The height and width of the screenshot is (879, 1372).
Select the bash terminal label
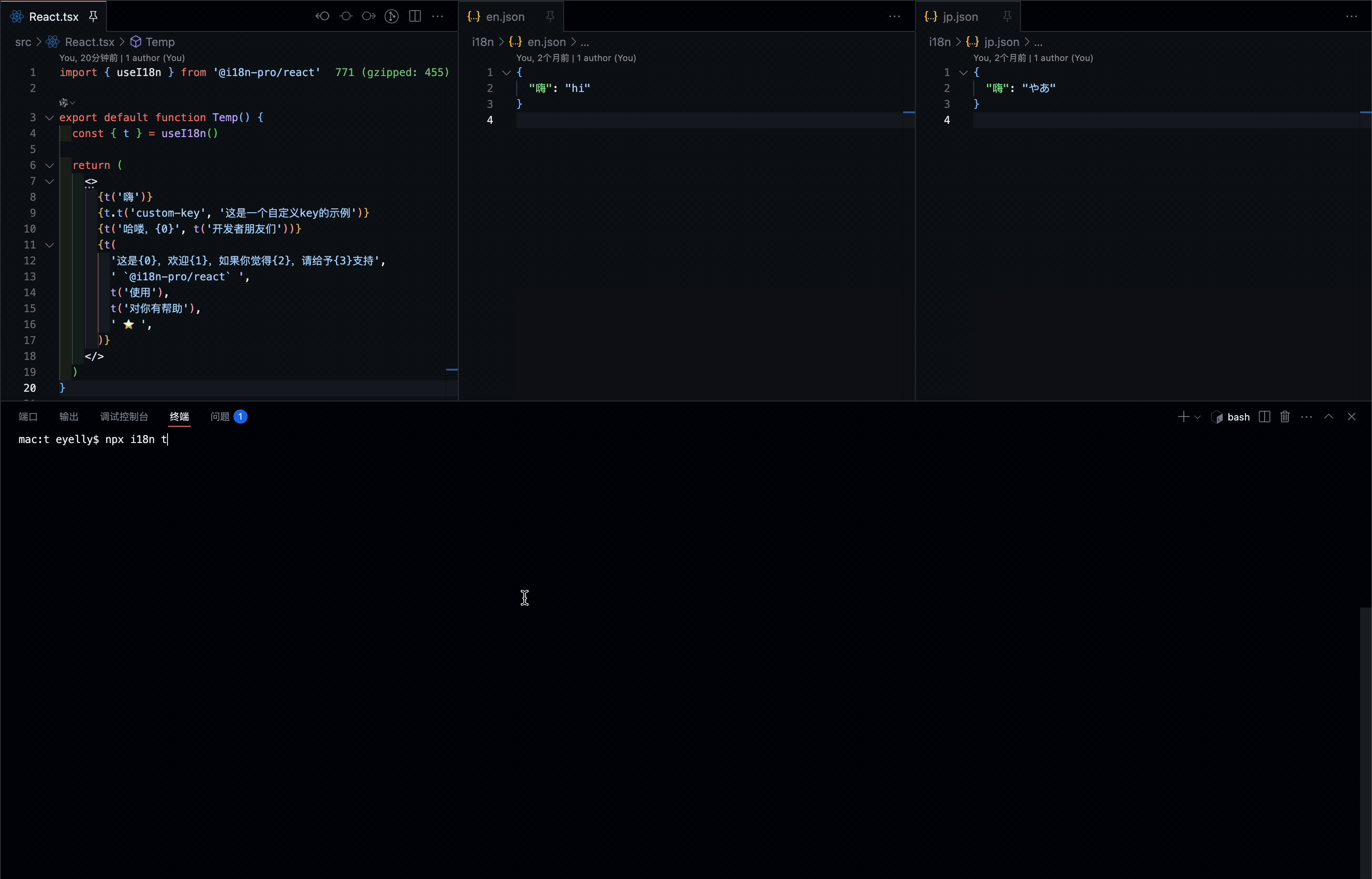click(x=1238, y=417)
